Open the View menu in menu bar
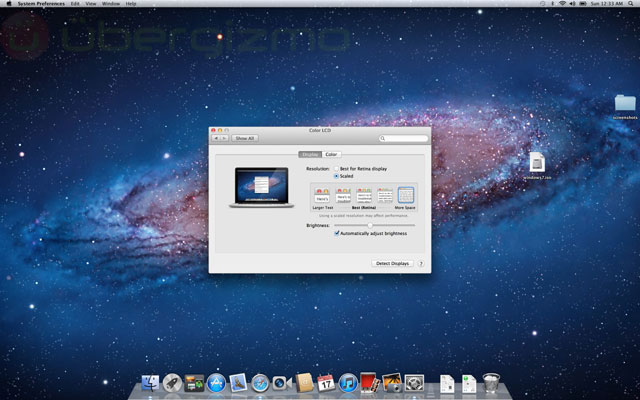Screen dimensions: 640x400 point(91,4)
